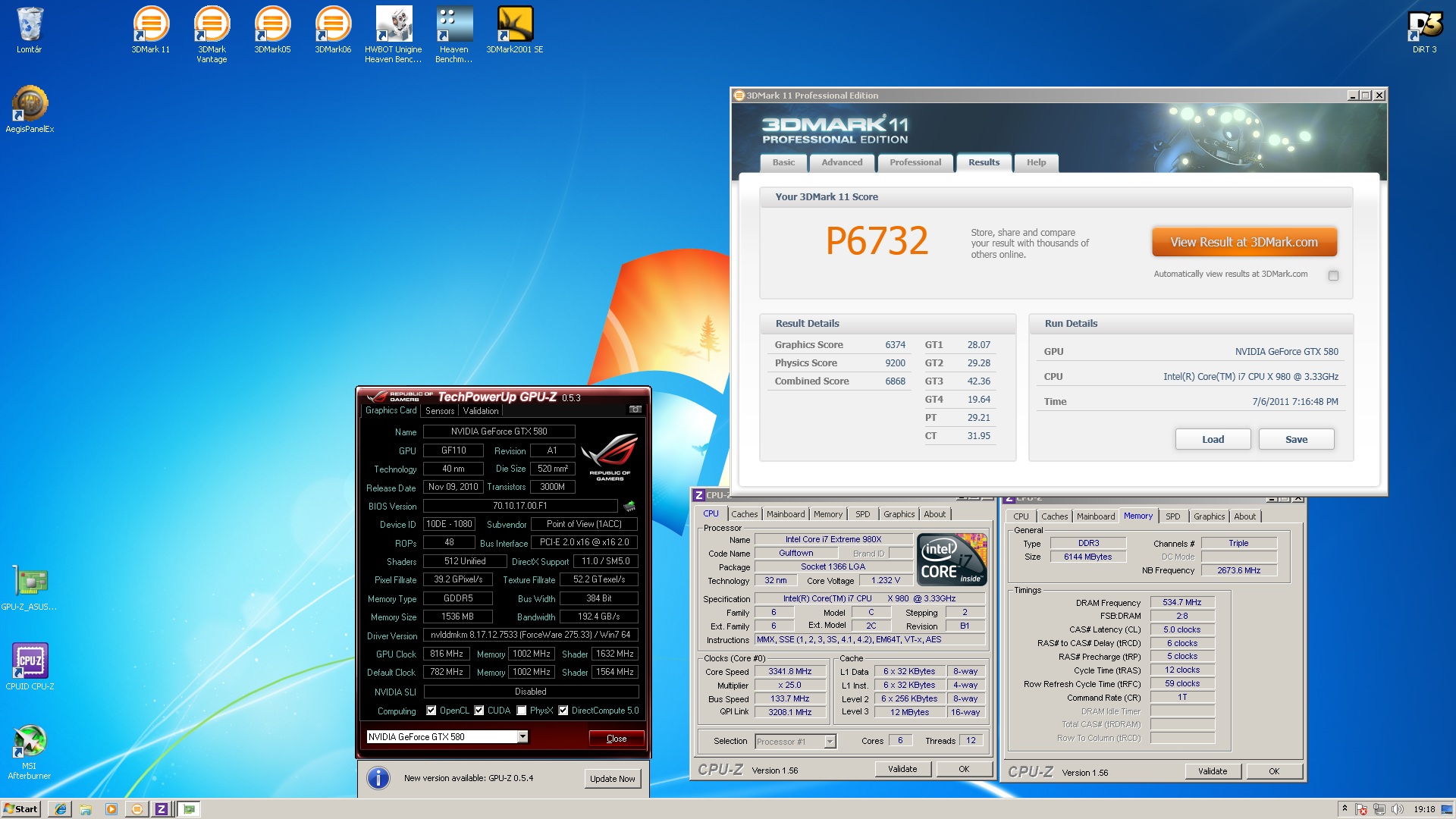Viewport: 1456px width, 819px height.
Task: Click View Result at 3DMark.com button
Action: click(1244, 243)
